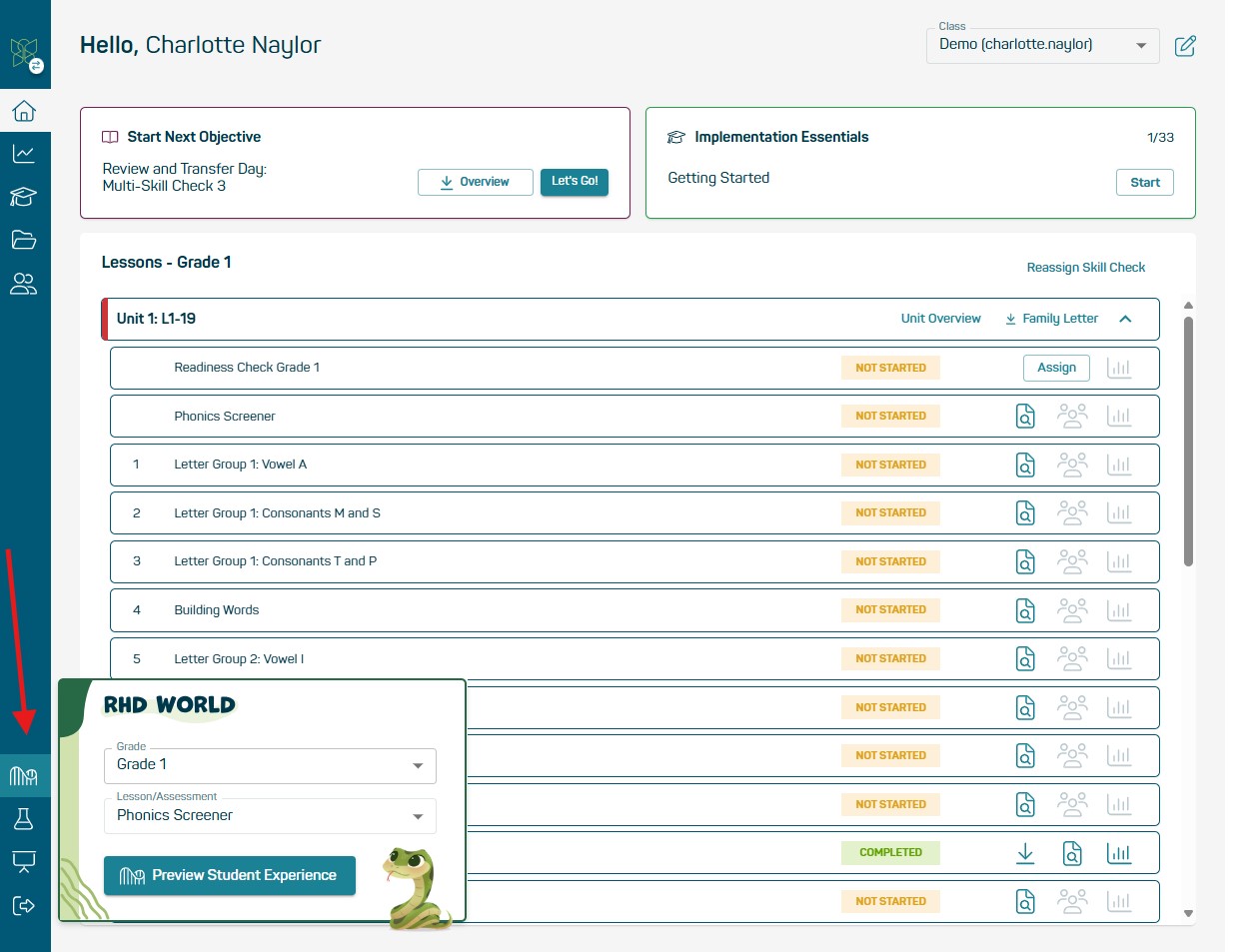Image resolution: width=1235 pixels, height=952 pixels.
Task: Select the graduation cap icon in sidebar
Action: 24,197
